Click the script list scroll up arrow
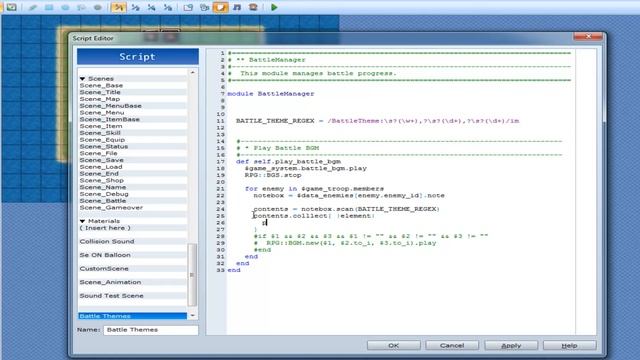Screen dimensions: 640x360 [192, 72]
